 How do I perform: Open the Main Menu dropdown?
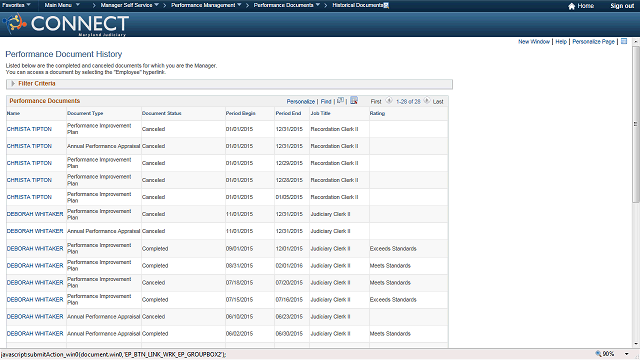click(x=62, y=5)
